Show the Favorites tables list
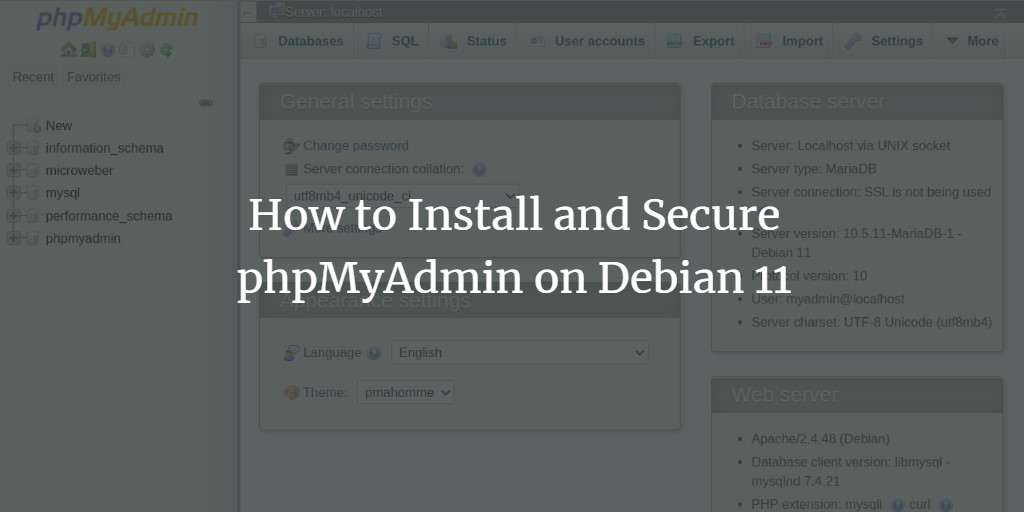The width and height of the screenshot is (1024, 512). 94,77
